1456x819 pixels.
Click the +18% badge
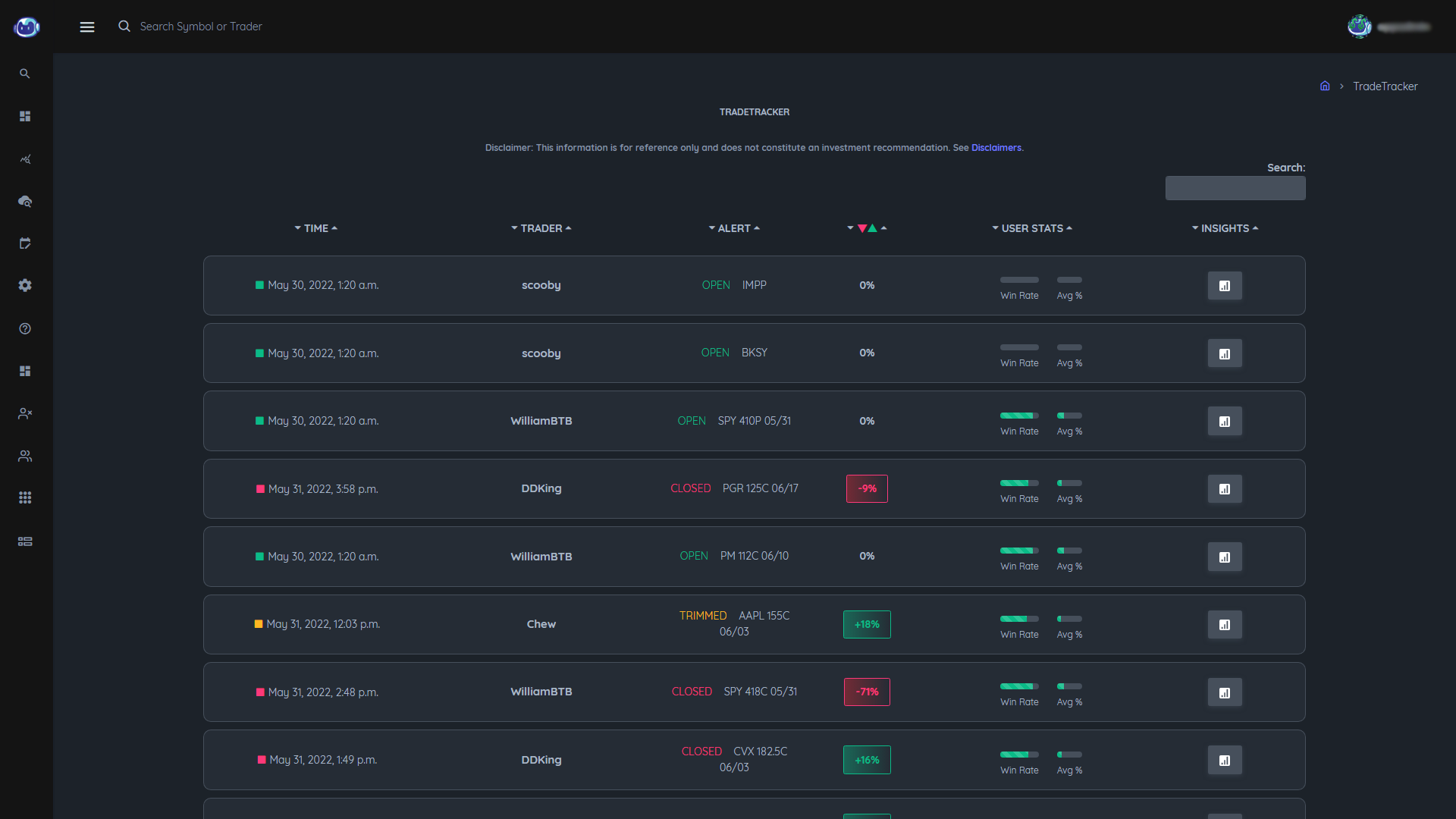click(867, 624)
